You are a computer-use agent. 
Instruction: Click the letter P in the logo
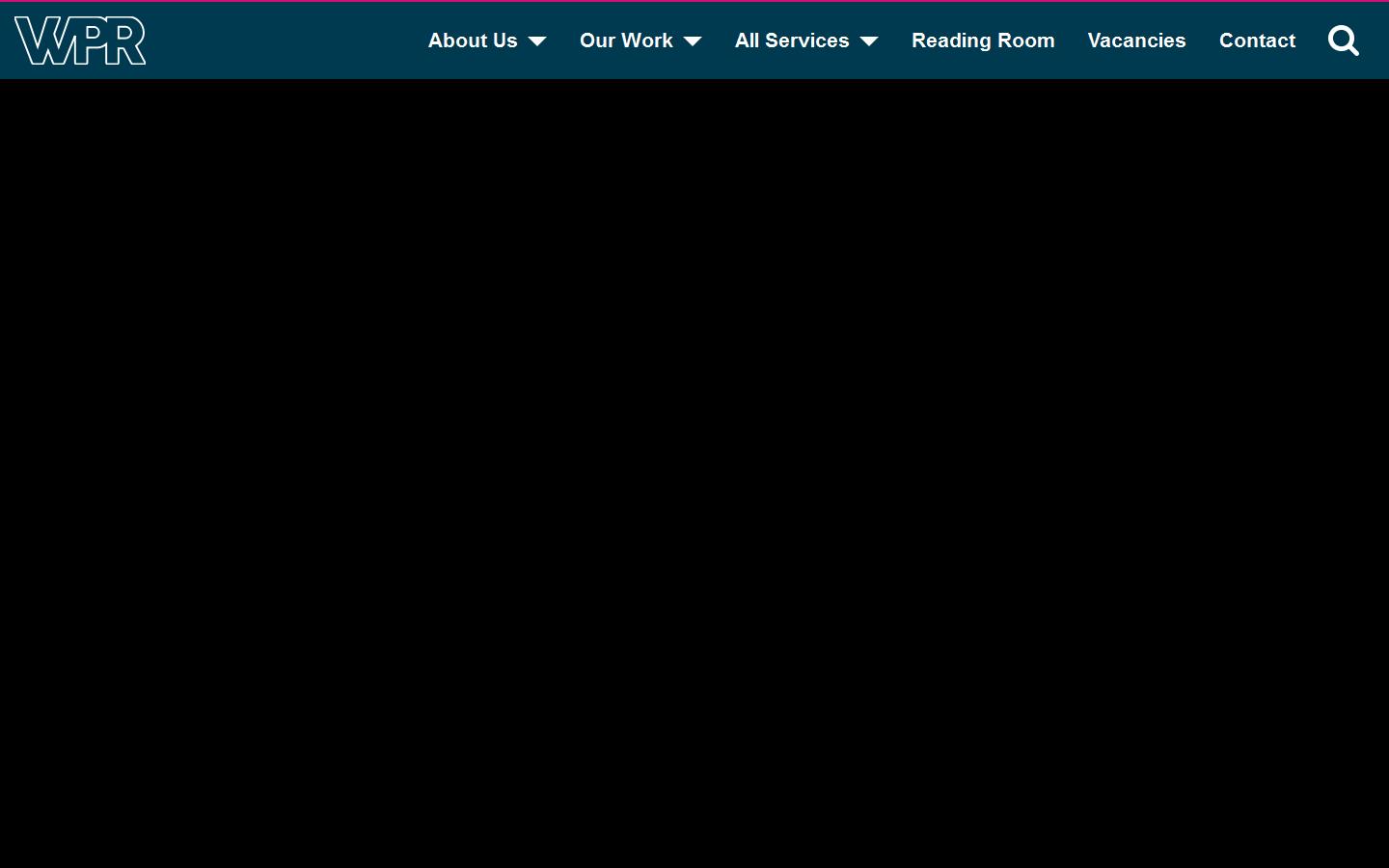tap(89, 39)
